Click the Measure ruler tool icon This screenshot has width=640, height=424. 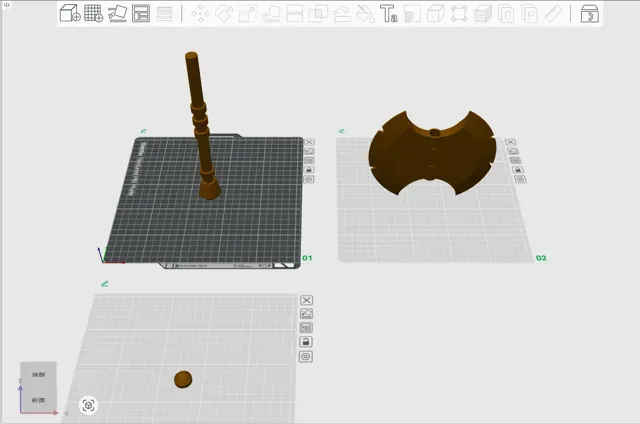(553, 13)
